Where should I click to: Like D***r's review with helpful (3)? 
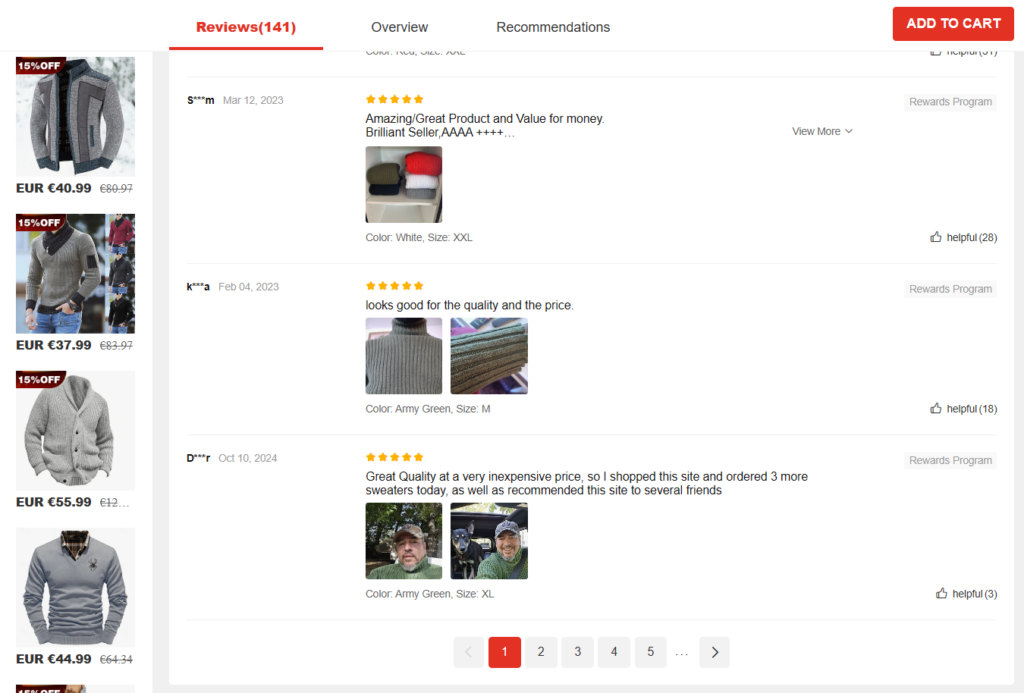tap(966, 594)
